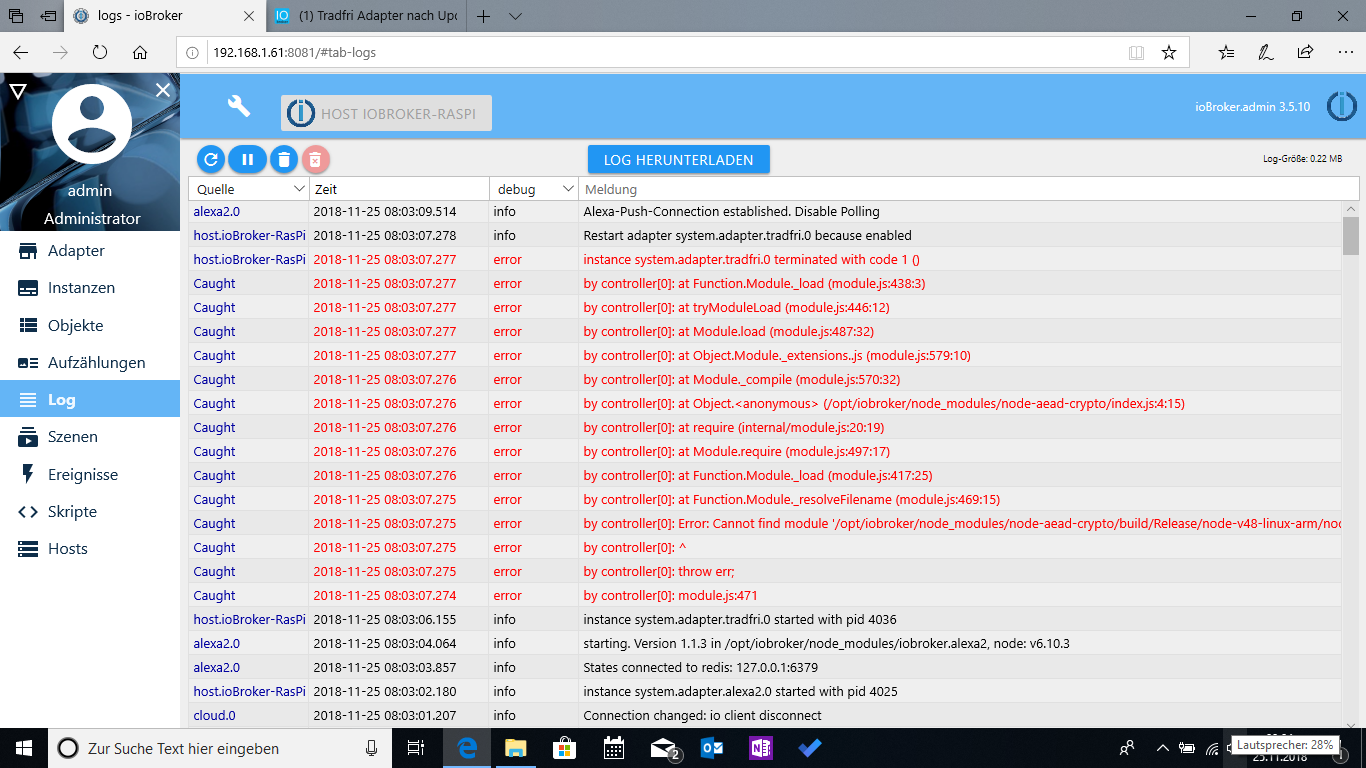Viewport: 1366px width, 768px height.
Task: Click the red delete log file button
Action: click(315, 159)
